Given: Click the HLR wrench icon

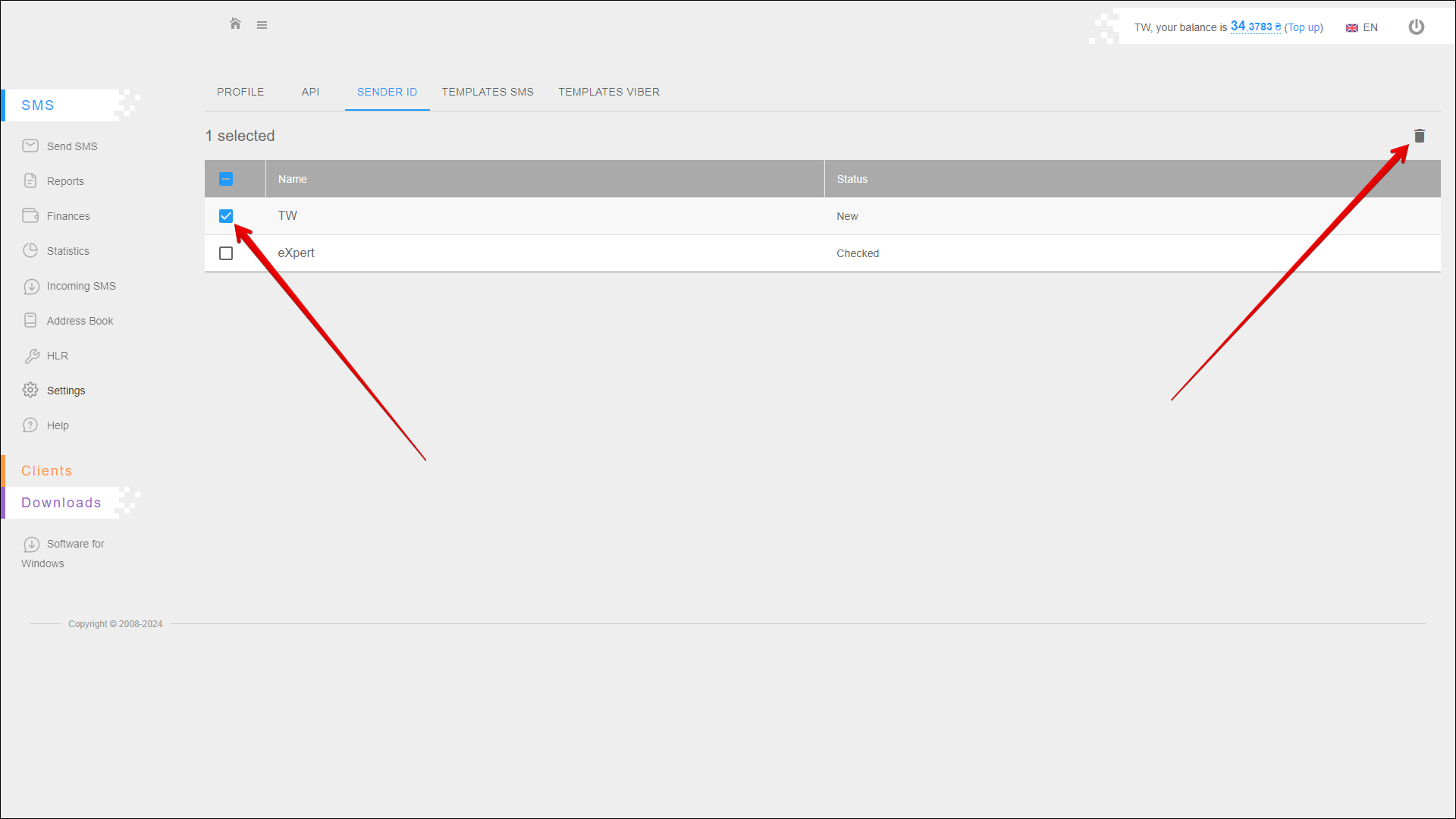Looking at the screenshot, I should click(31, 356).
